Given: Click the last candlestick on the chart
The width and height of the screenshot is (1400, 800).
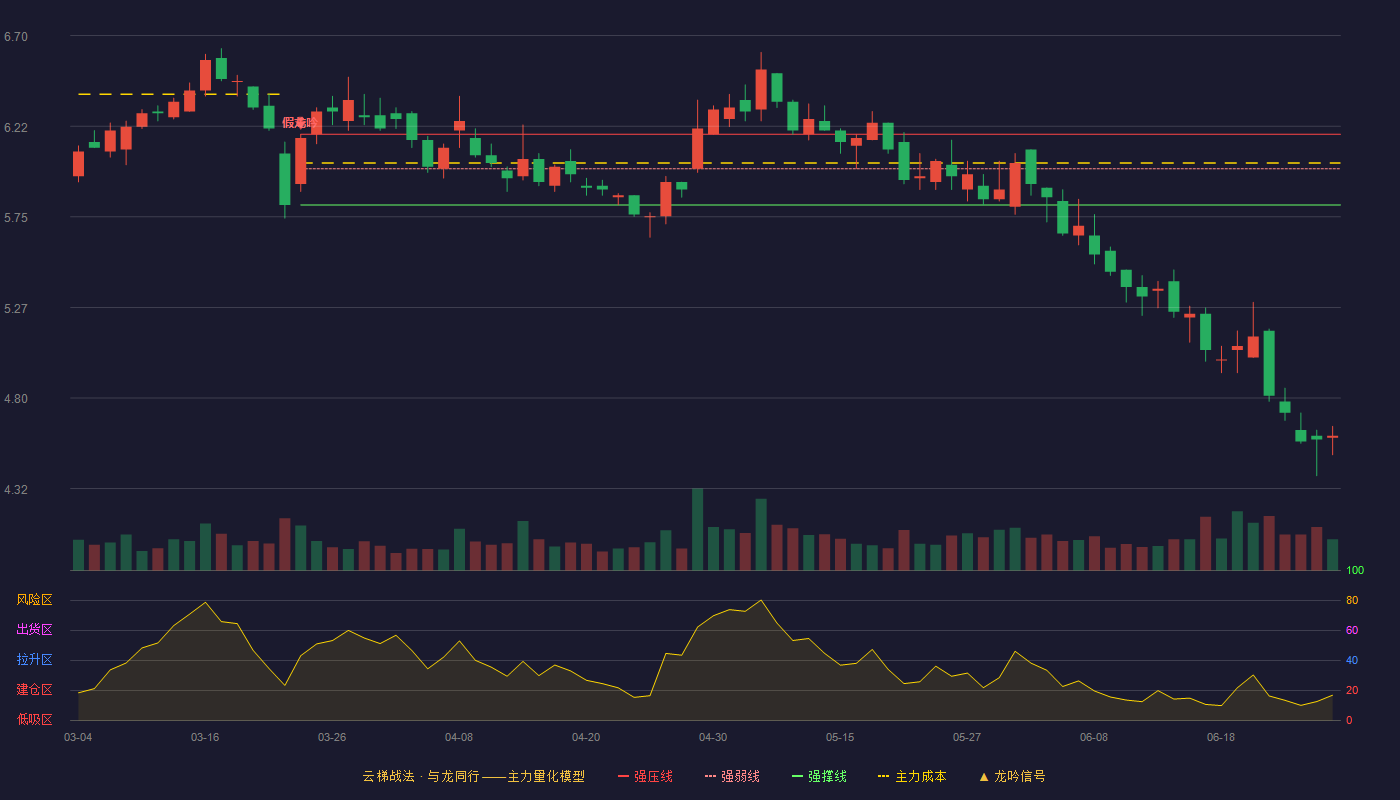Looking at the screenshot, I should point(1332,438).
